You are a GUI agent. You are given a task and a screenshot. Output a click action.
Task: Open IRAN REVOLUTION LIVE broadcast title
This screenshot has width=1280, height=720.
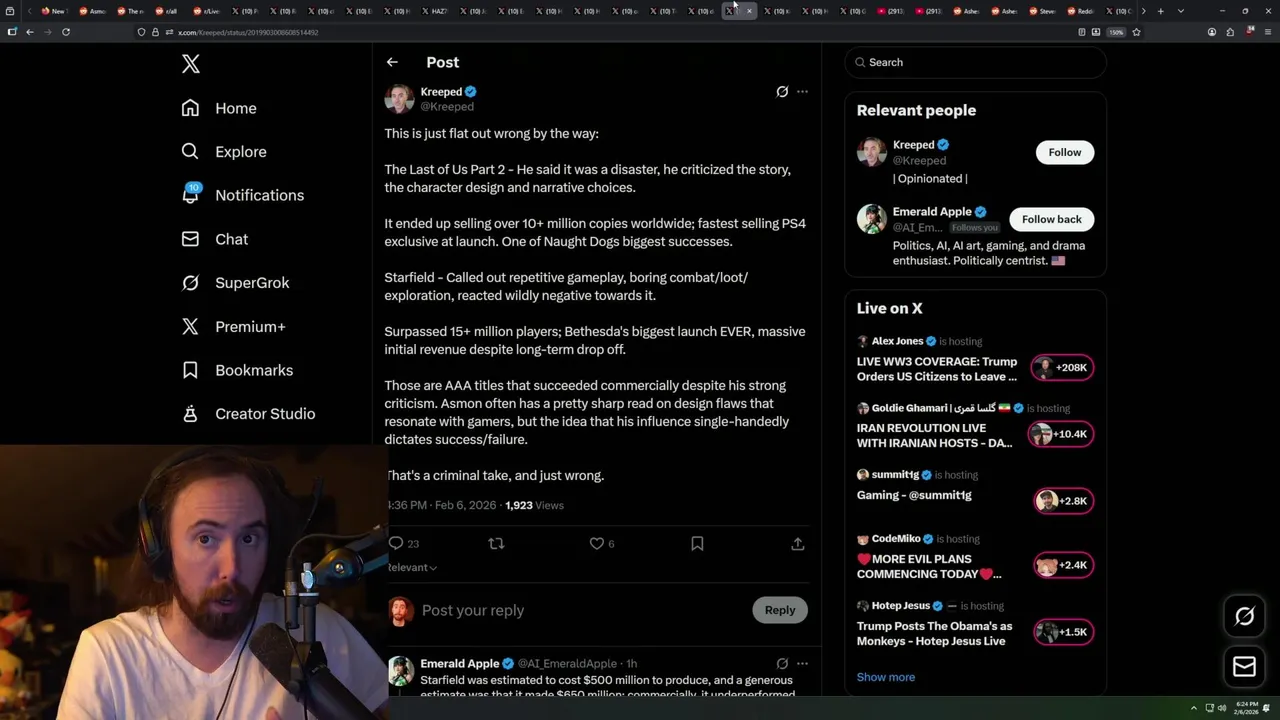click(x=935, y=435)
